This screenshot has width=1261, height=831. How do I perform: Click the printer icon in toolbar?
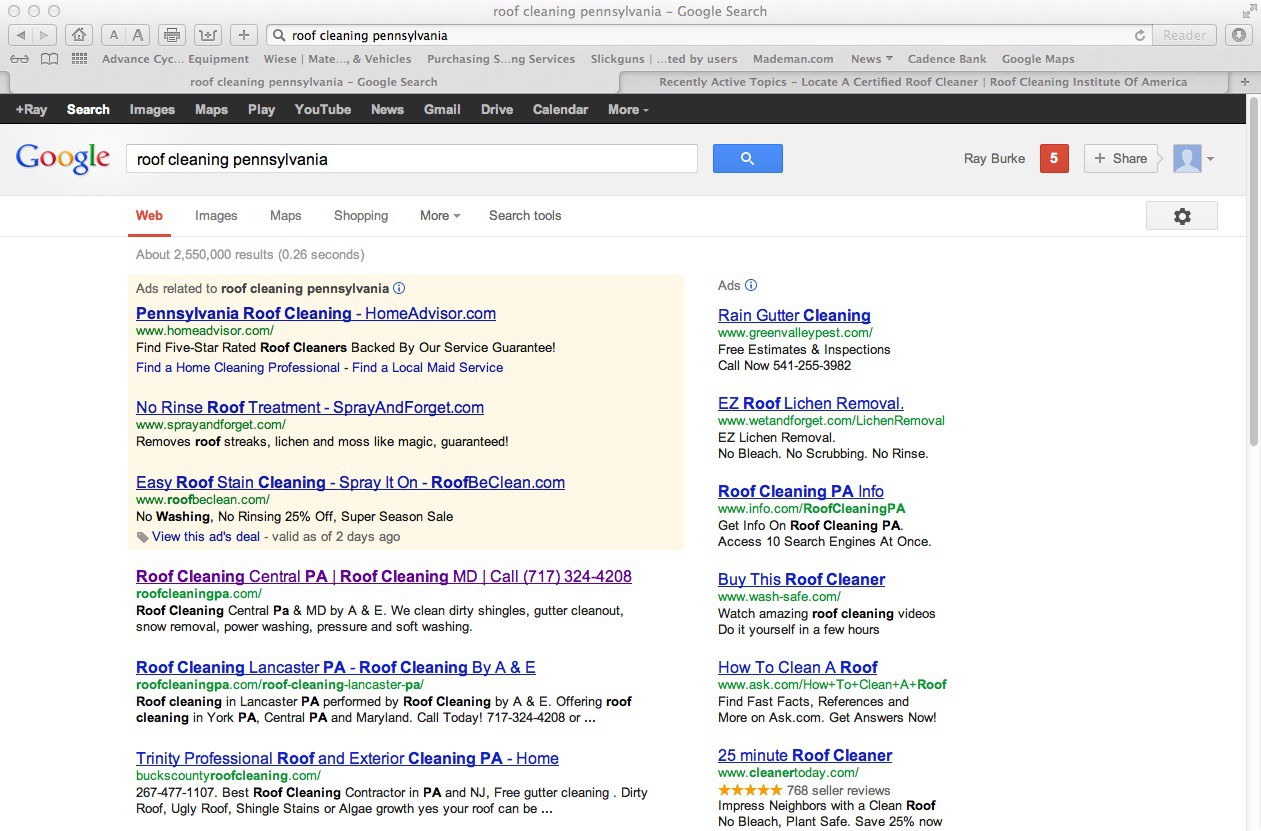coord(172,35)
